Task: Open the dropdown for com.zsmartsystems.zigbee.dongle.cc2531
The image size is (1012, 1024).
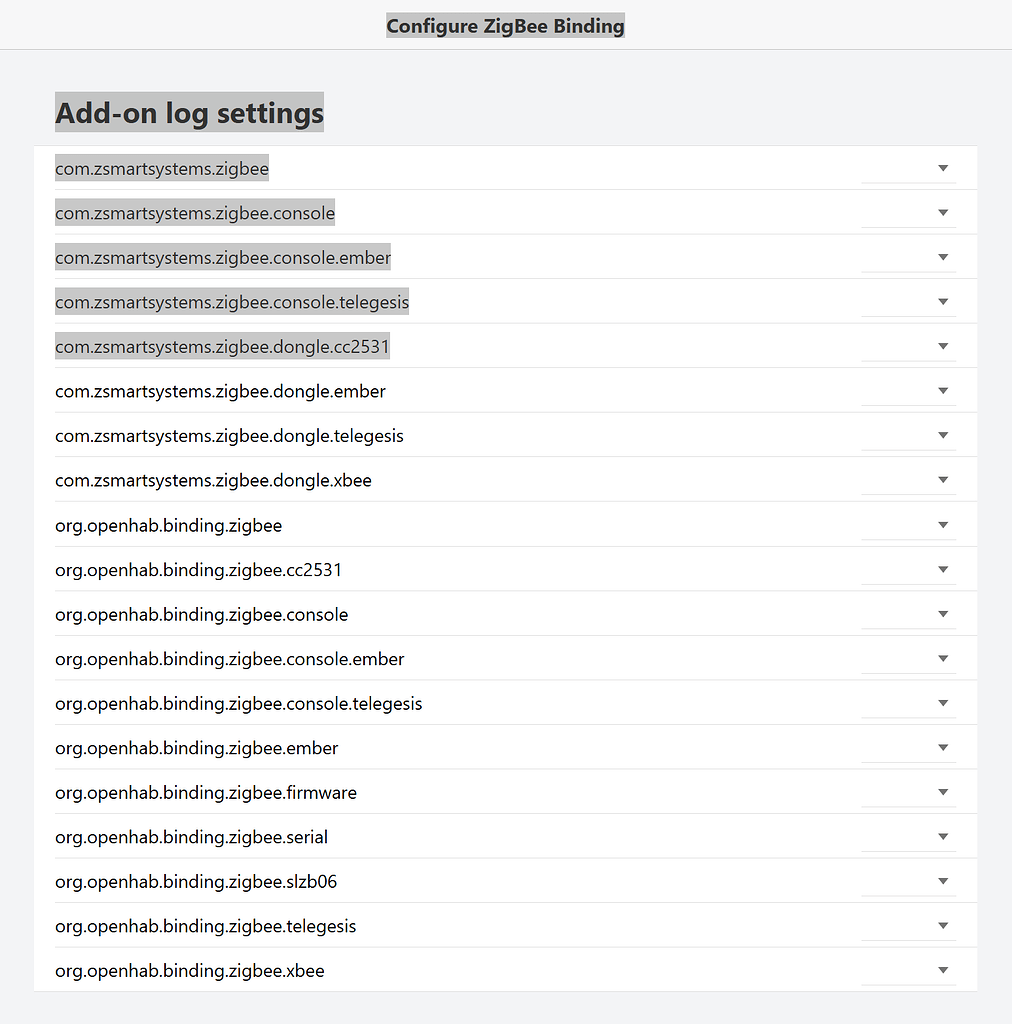Action: tap(941, 345)
